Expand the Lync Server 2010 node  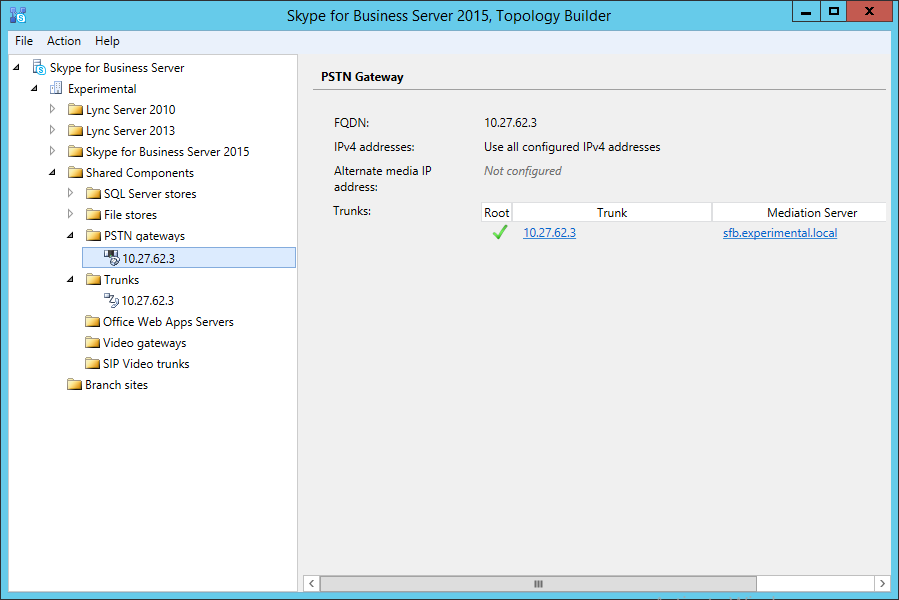click(x=53, y=110)
